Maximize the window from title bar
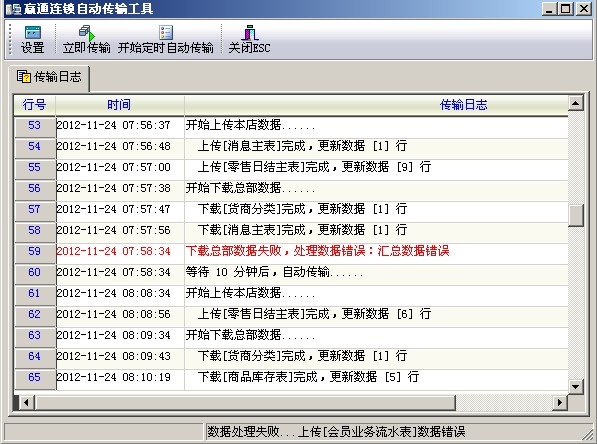This screenshot has width=597, height=444. click(x=566, y=9)
